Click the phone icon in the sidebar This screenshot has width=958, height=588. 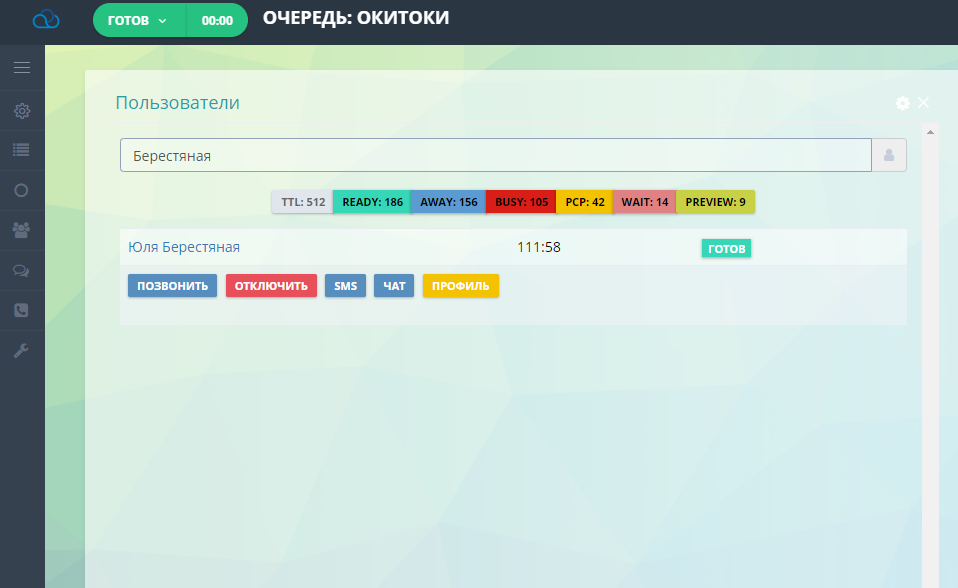click(22, 310)
